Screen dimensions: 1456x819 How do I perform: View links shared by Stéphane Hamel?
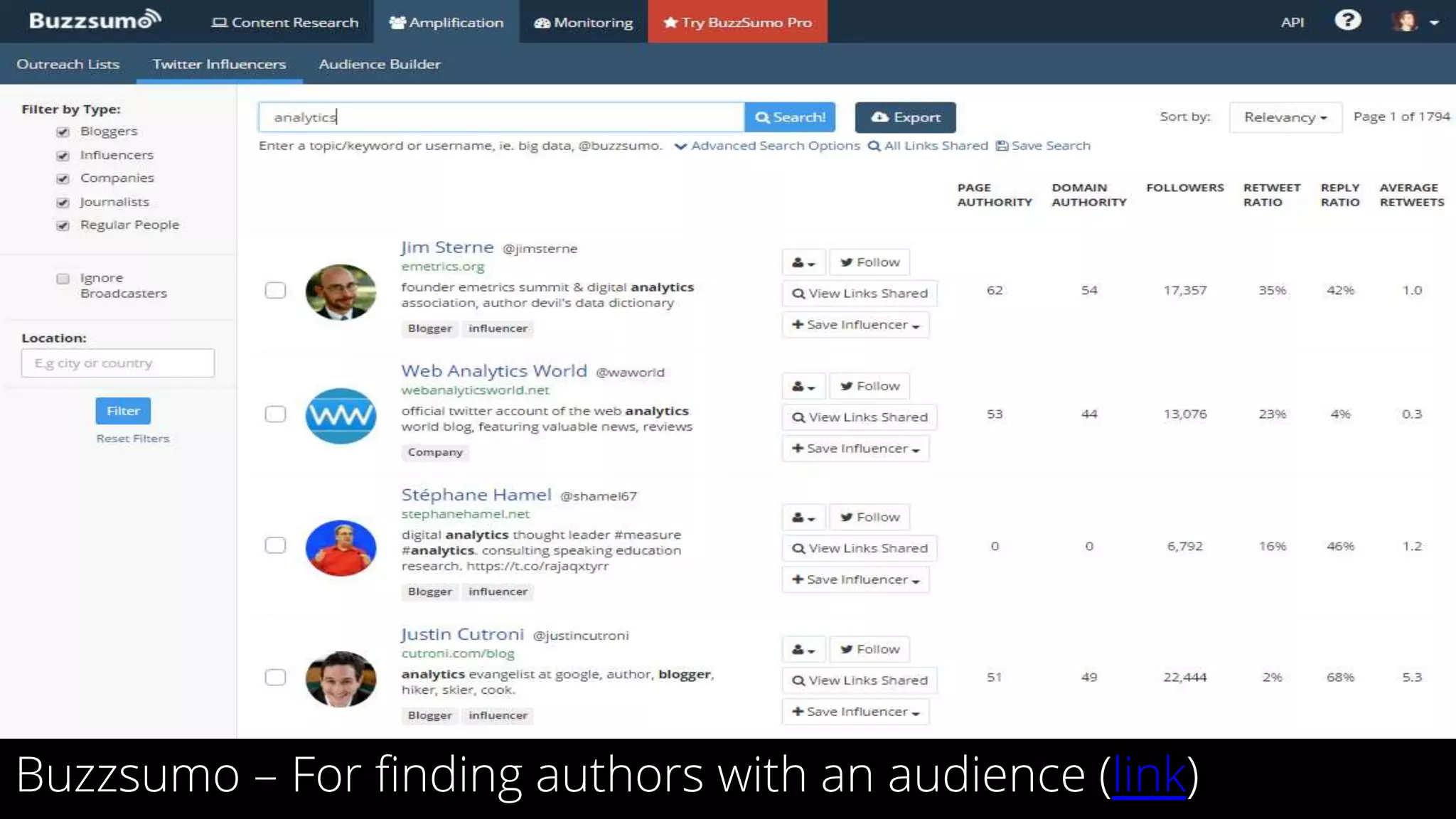[x=860, y=549]
